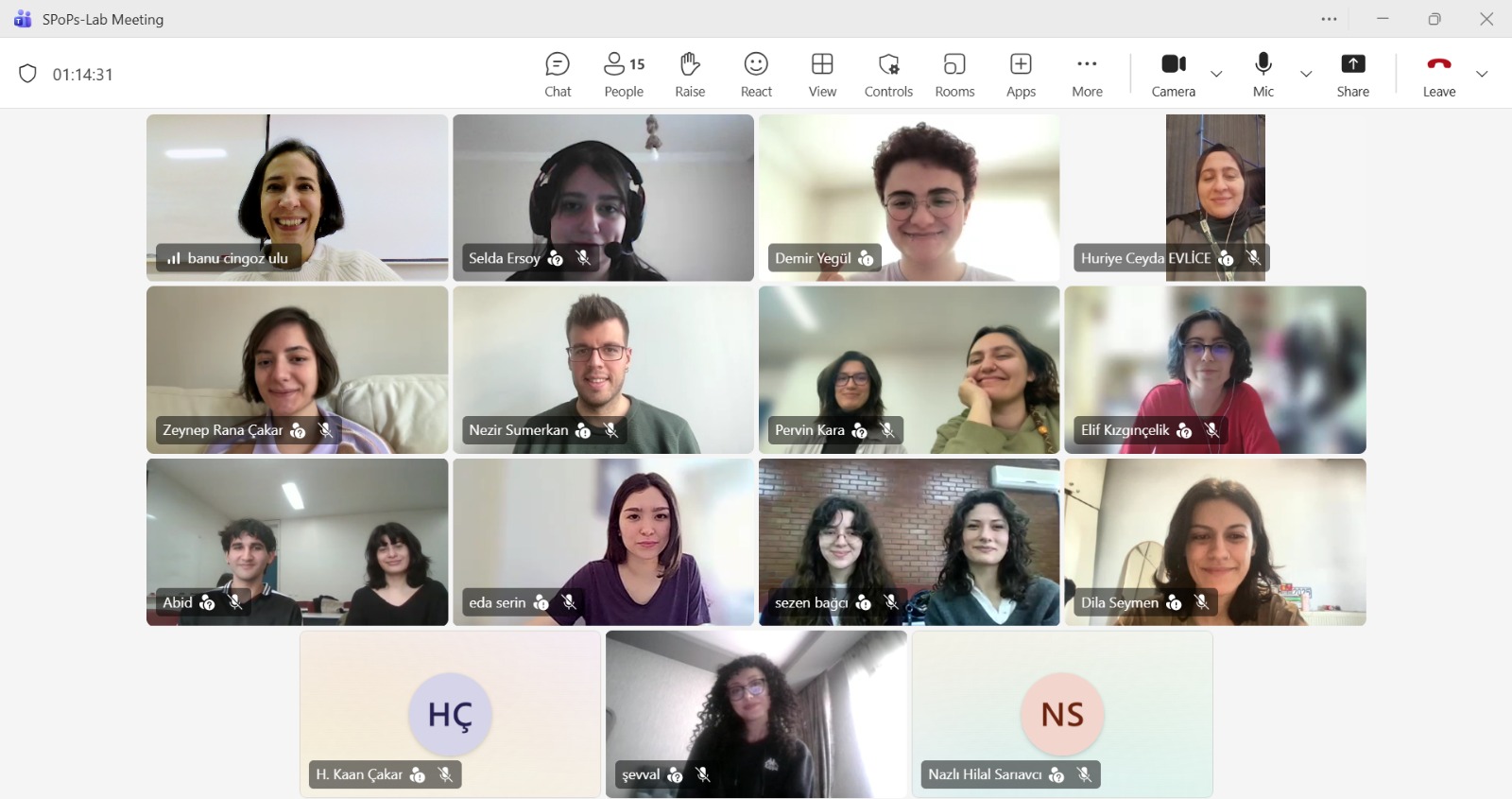
Task: Share your screen content
Action: [x=1352, y=75]
